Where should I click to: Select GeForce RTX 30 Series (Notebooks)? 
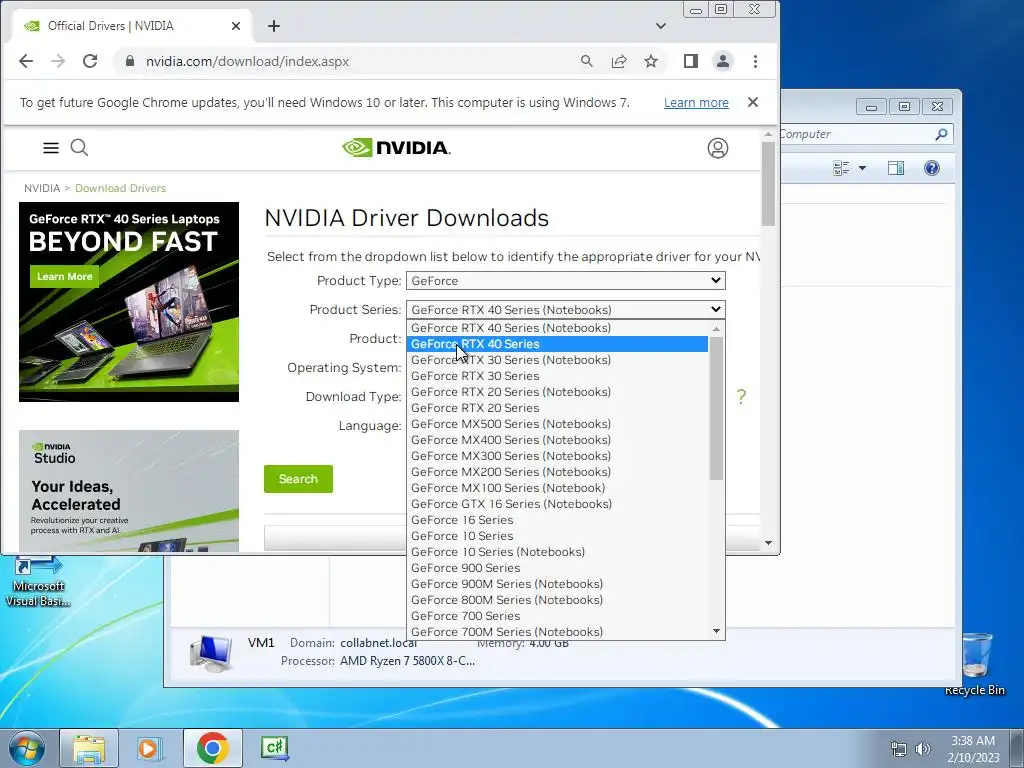click(x=557, y=360)
